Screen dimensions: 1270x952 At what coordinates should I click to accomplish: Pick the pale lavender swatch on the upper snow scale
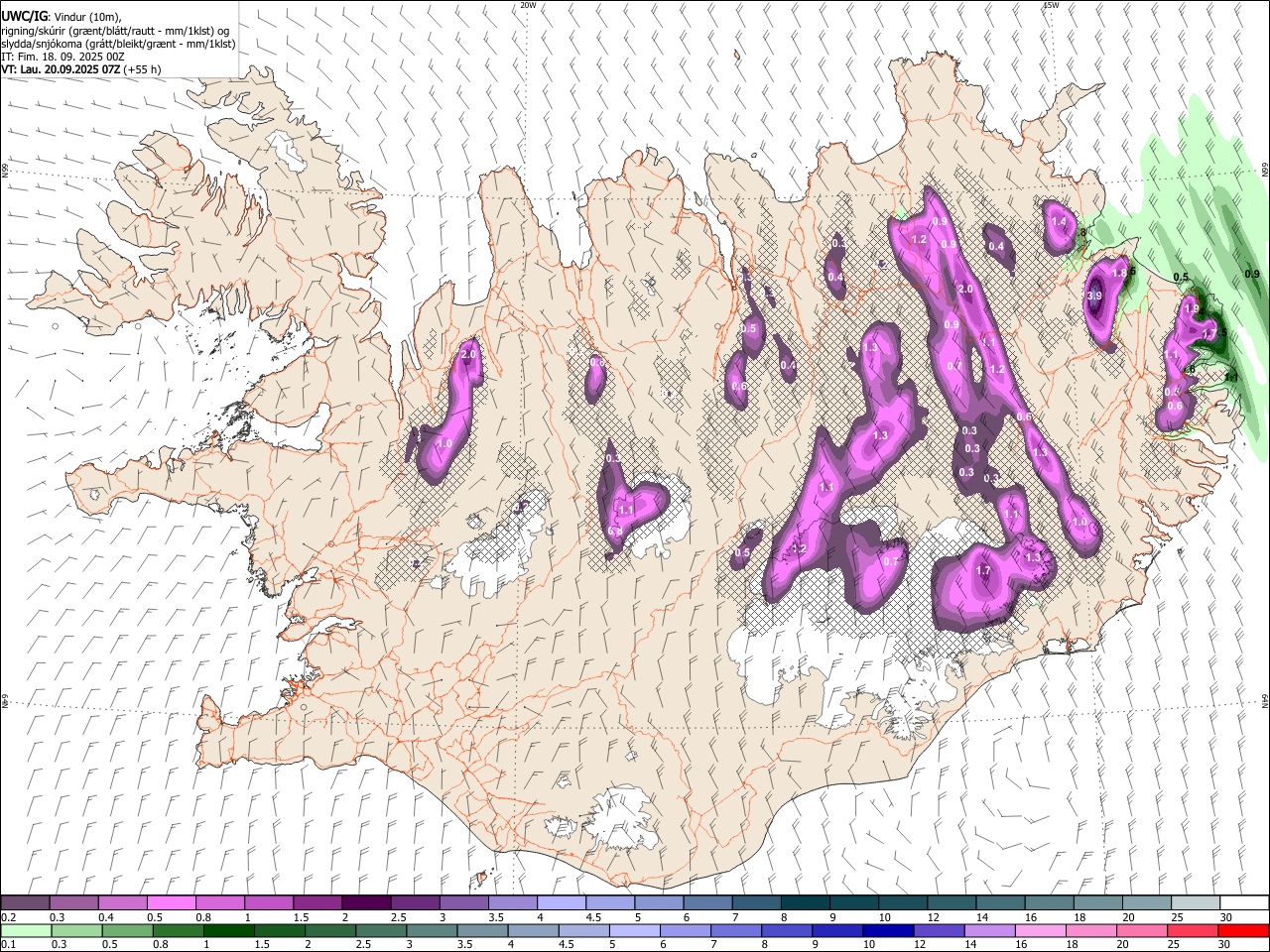(562, 902)
